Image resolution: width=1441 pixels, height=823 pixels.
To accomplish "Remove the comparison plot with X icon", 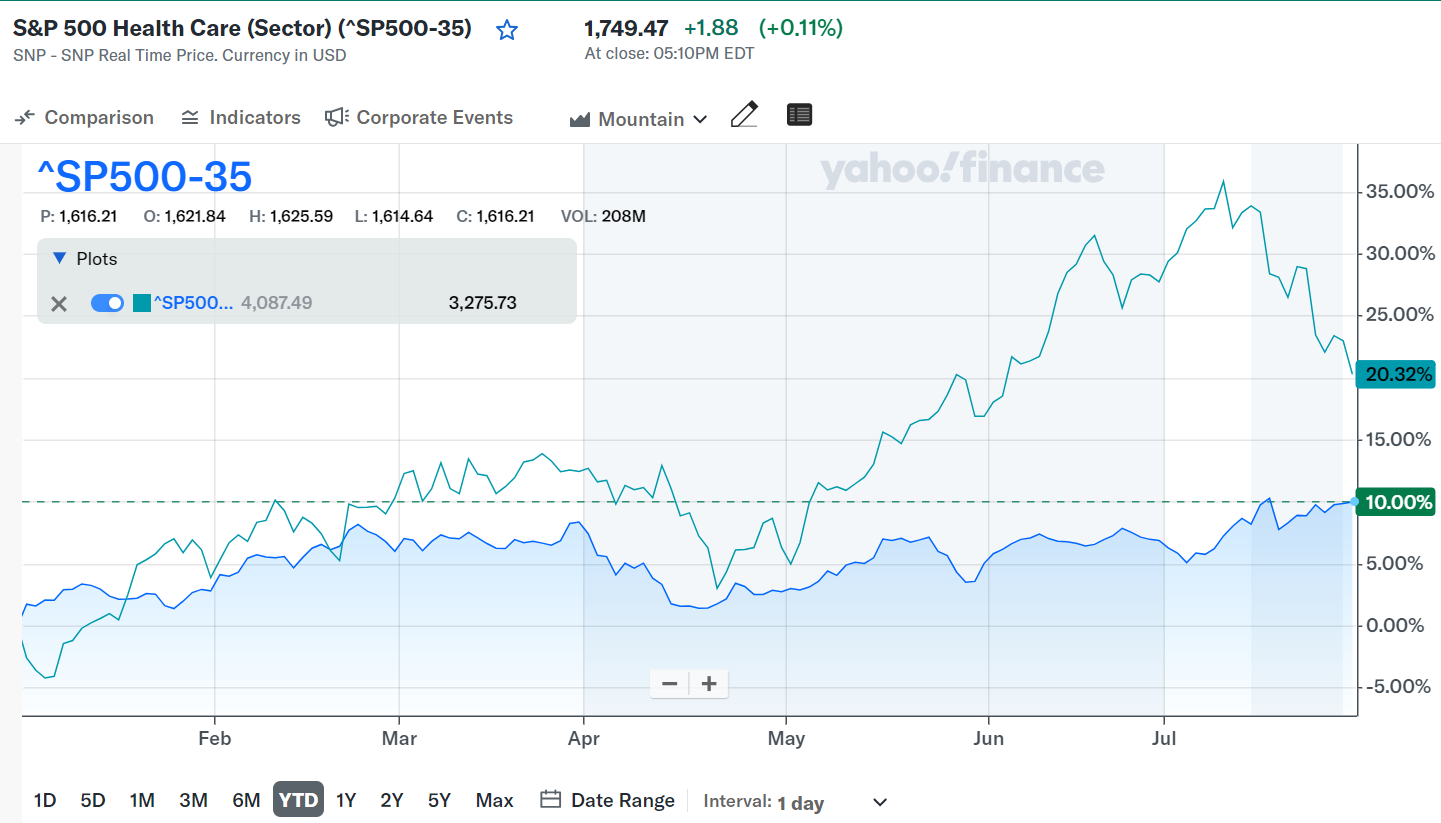I will pyautogui.click(x=59, y=303).
